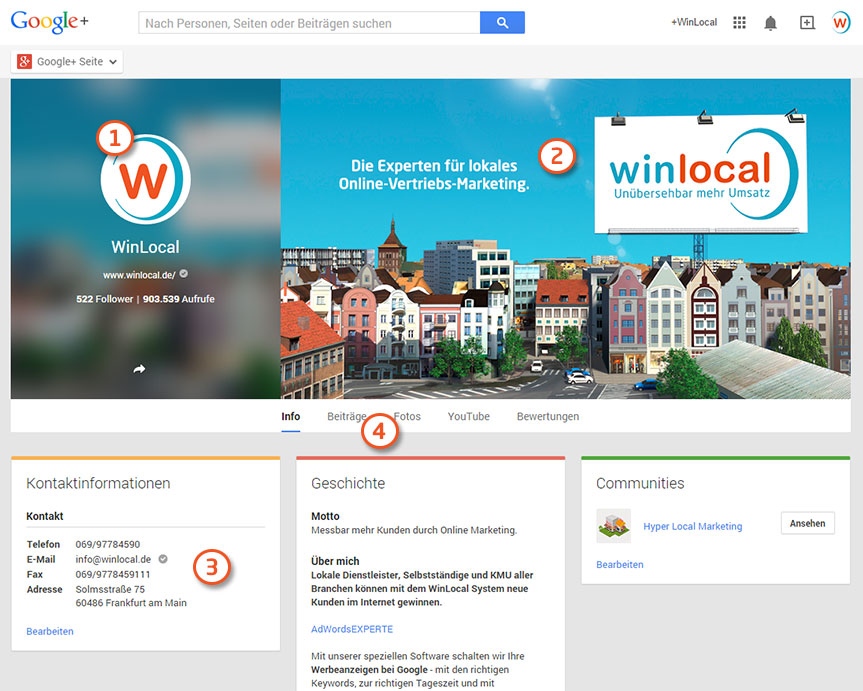Click the phone number 069/97784590

(x=108, y=544)
